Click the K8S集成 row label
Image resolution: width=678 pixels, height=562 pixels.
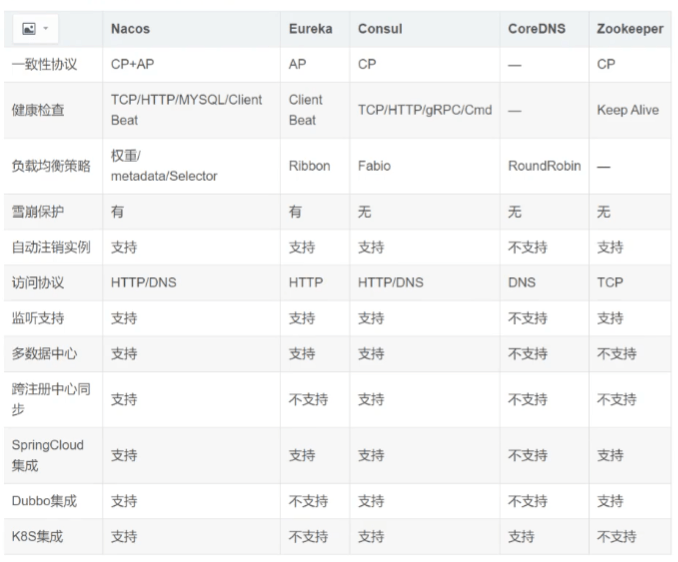(x=37, y=536)
